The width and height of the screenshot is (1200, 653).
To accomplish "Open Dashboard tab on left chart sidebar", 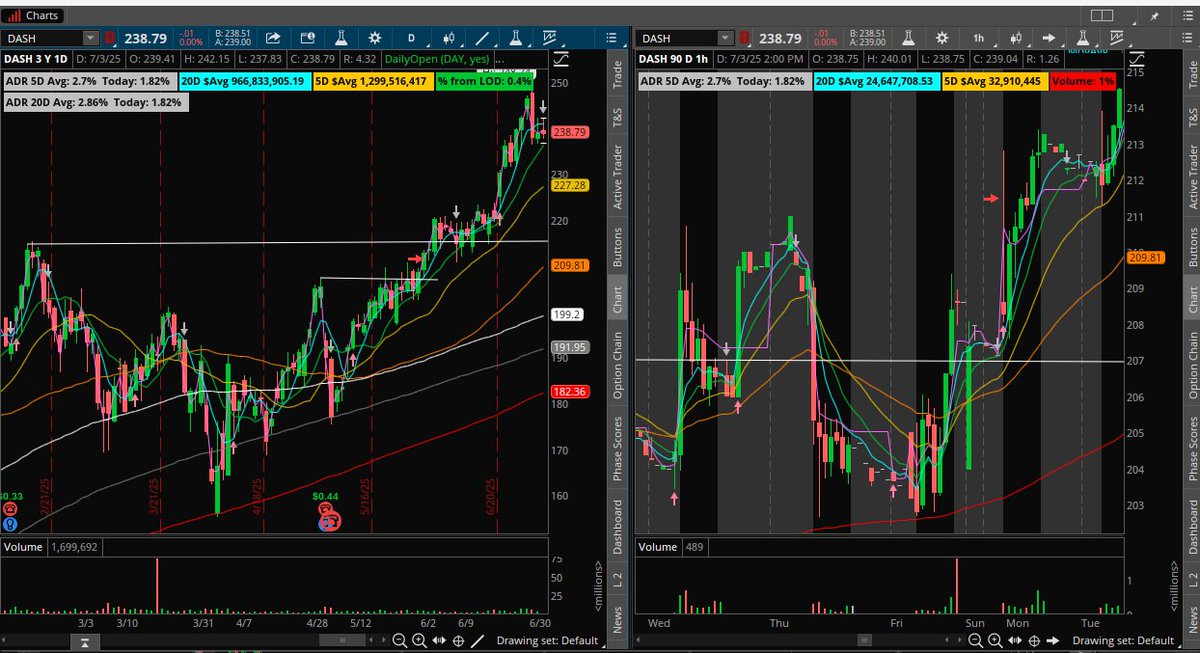I will (x=617, y=527).
